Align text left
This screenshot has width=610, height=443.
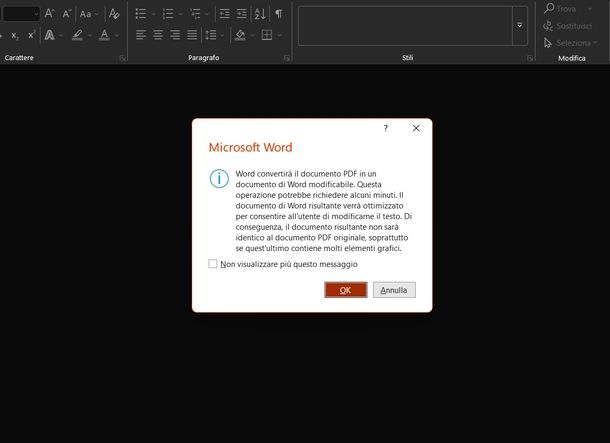click(x=141, y=35)
